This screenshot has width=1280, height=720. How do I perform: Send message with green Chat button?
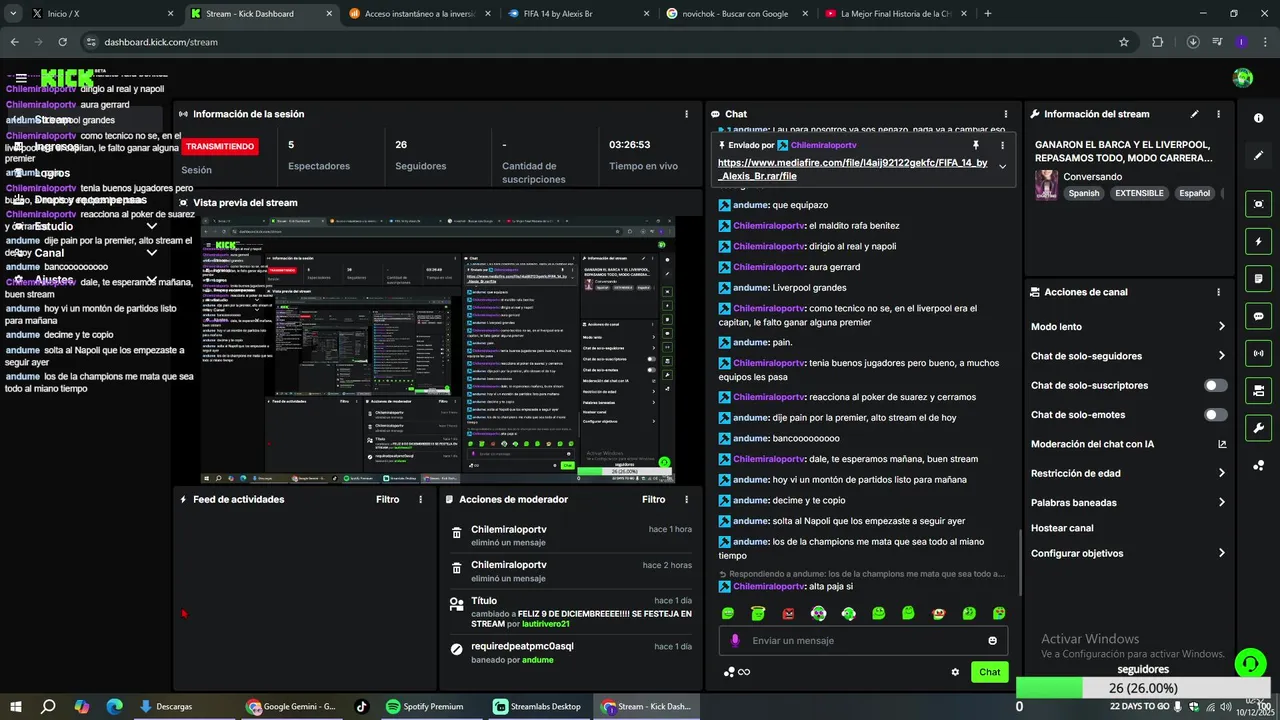[989, 672]
